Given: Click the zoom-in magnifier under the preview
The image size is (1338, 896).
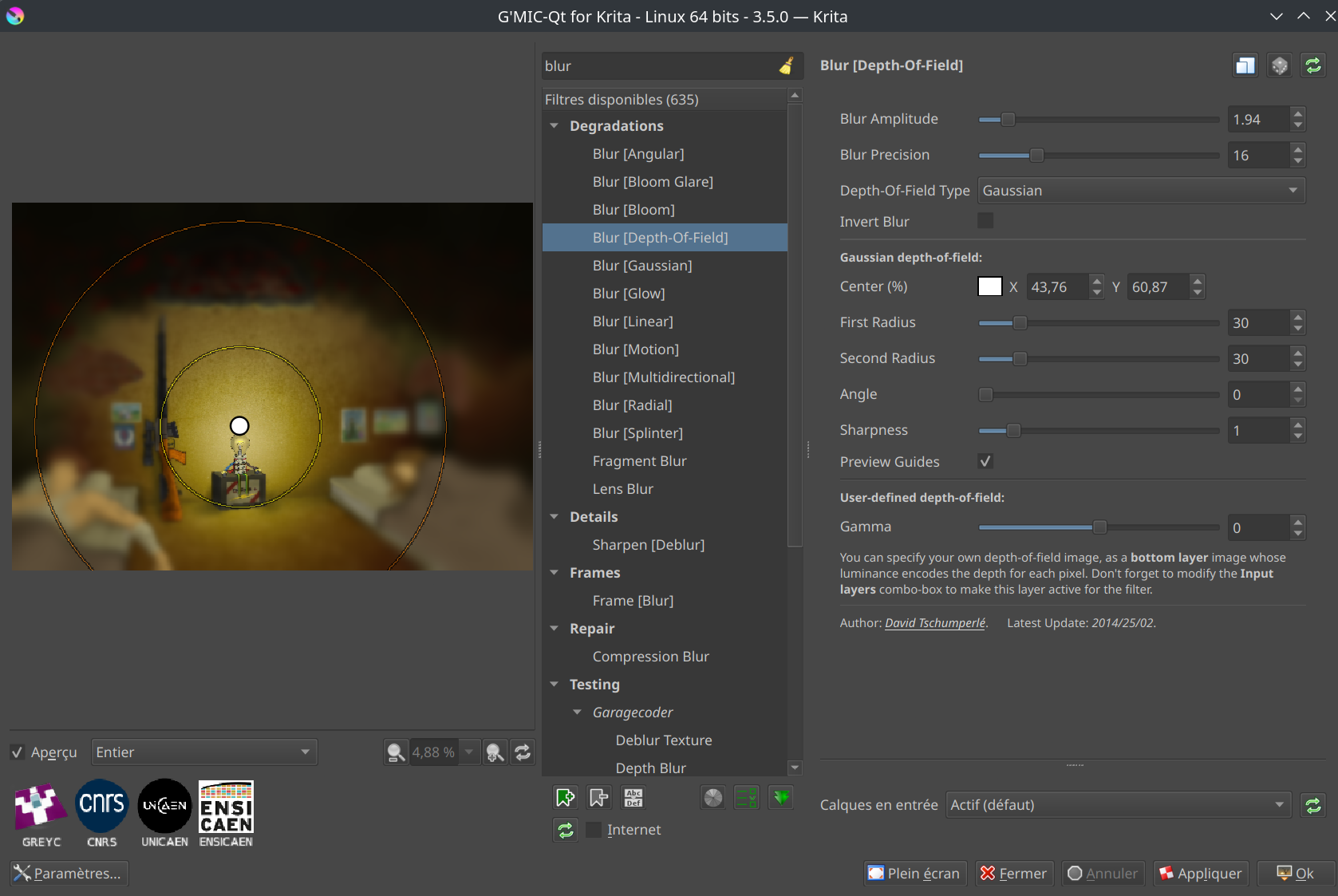Looking at the screenshot, I should pyautogui.click(x=495, y=752).
